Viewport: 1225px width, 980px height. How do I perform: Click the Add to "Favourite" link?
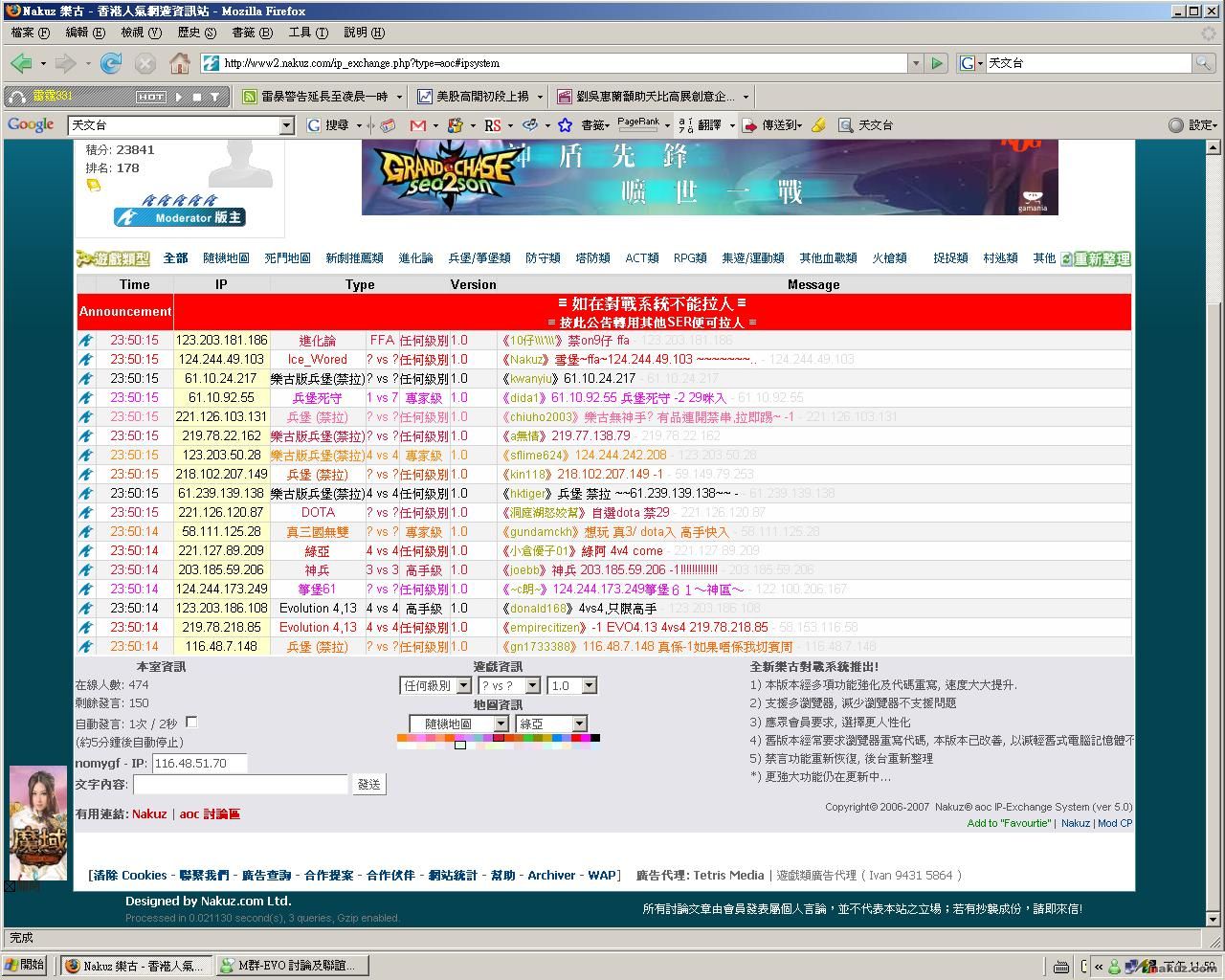click(1009, 823)
